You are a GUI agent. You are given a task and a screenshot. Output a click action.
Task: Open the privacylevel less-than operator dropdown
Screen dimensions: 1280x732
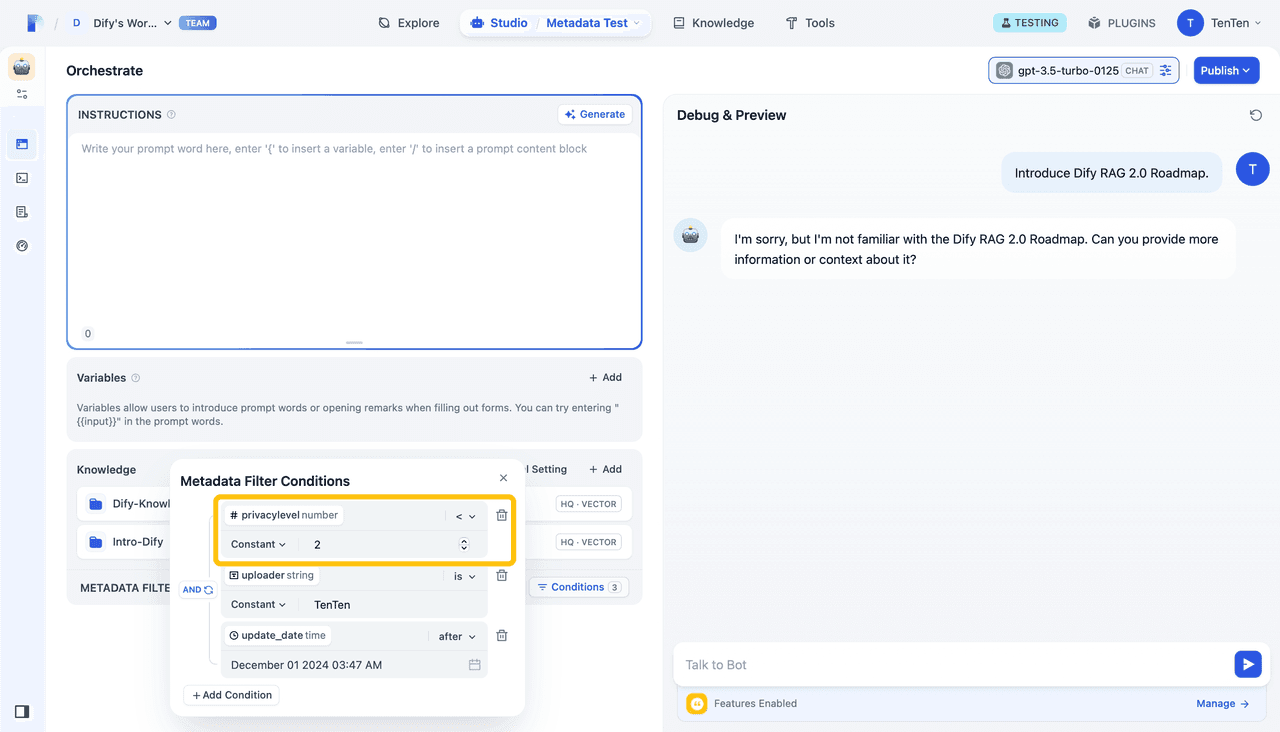pos(465,516)
